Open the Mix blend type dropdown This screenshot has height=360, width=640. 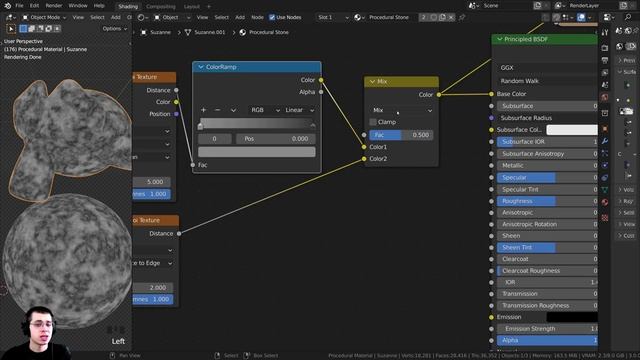402,110
